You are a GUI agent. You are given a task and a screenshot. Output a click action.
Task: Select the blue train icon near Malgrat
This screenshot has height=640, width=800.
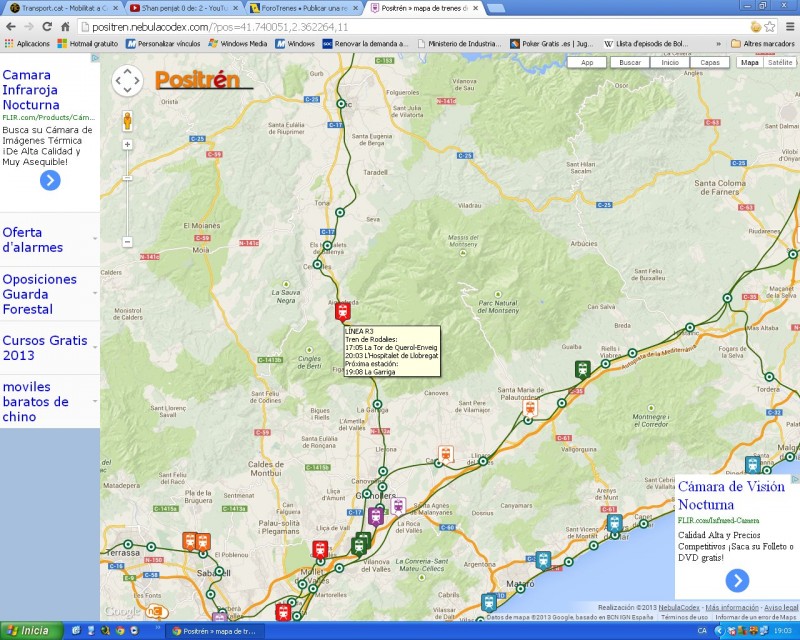pos(753,465)
